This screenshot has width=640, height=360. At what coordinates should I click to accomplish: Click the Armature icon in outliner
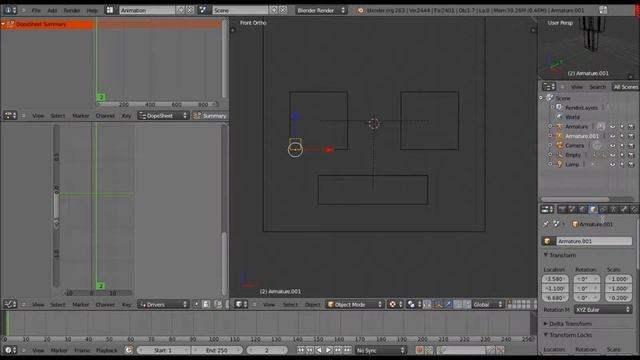point(560,127)
